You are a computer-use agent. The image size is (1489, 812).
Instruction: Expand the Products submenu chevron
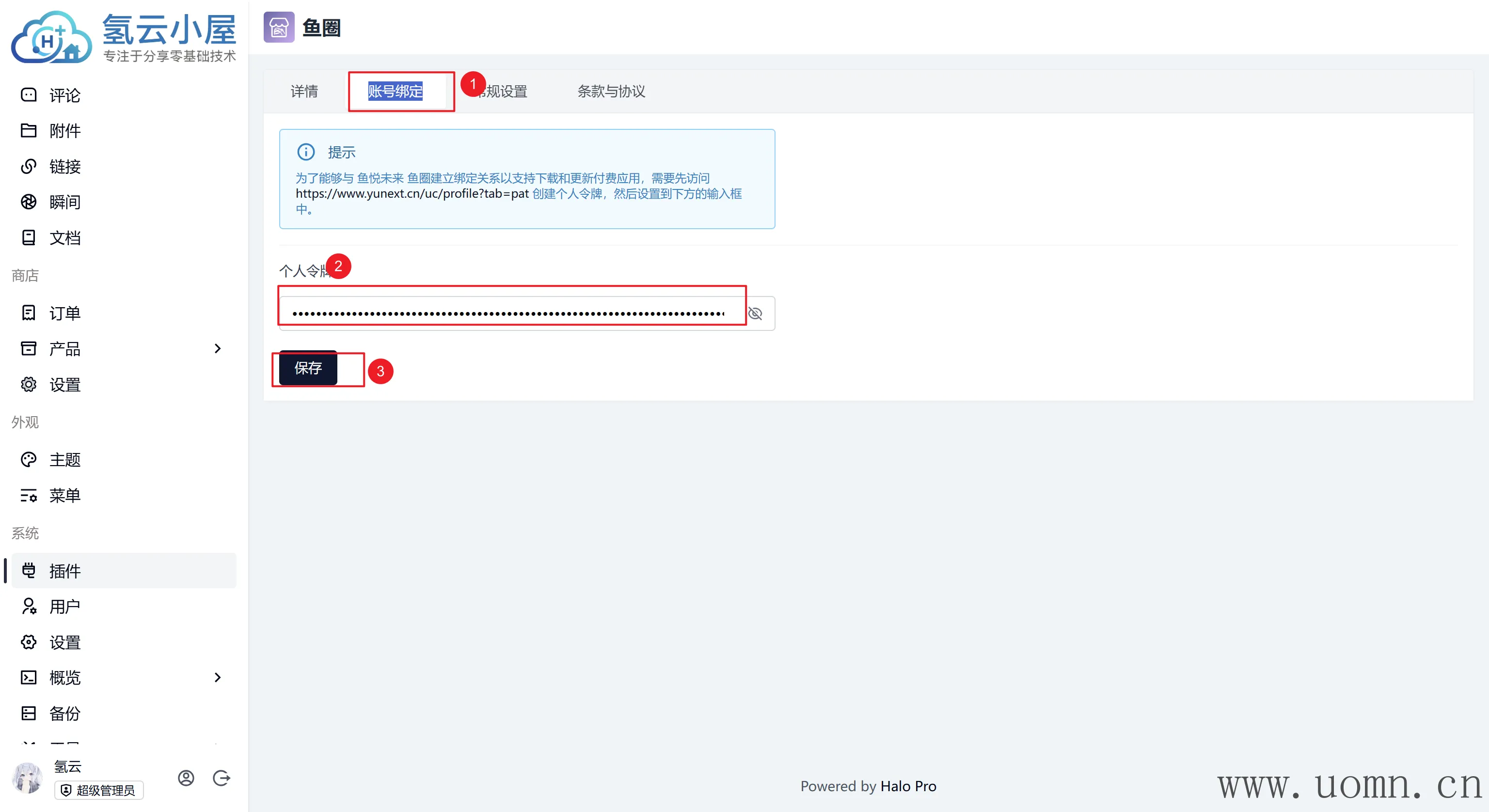tap(217, 348)
